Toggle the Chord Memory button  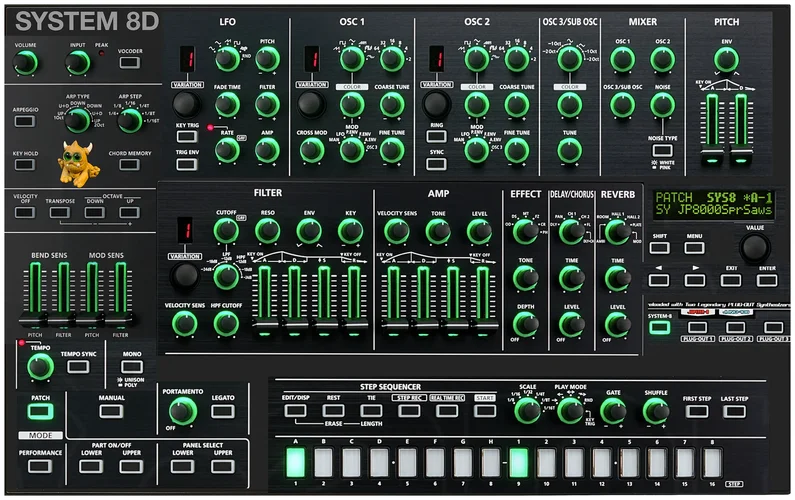[129, 165]
